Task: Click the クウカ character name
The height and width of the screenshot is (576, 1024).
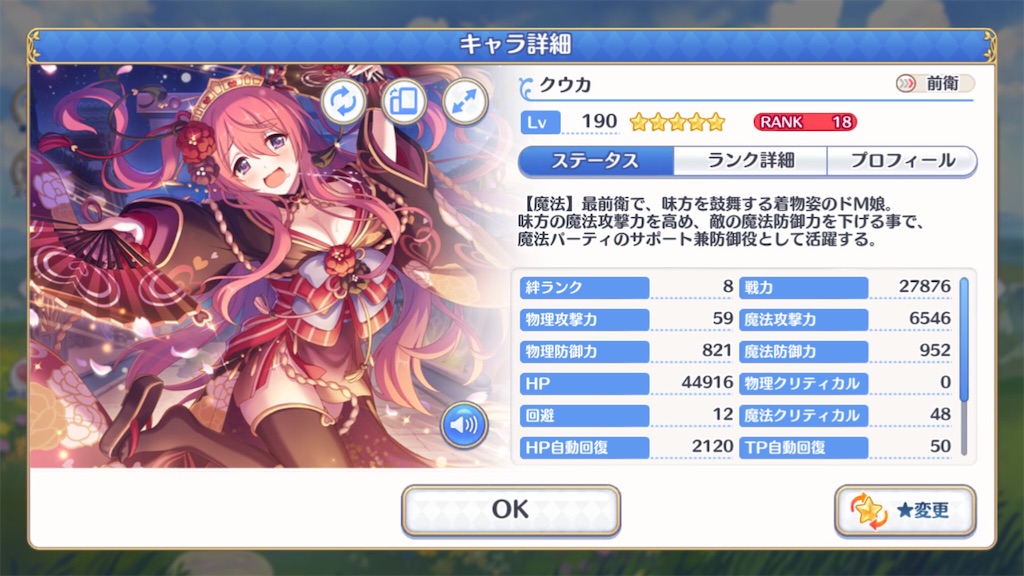Action: (x=566, y=85)
